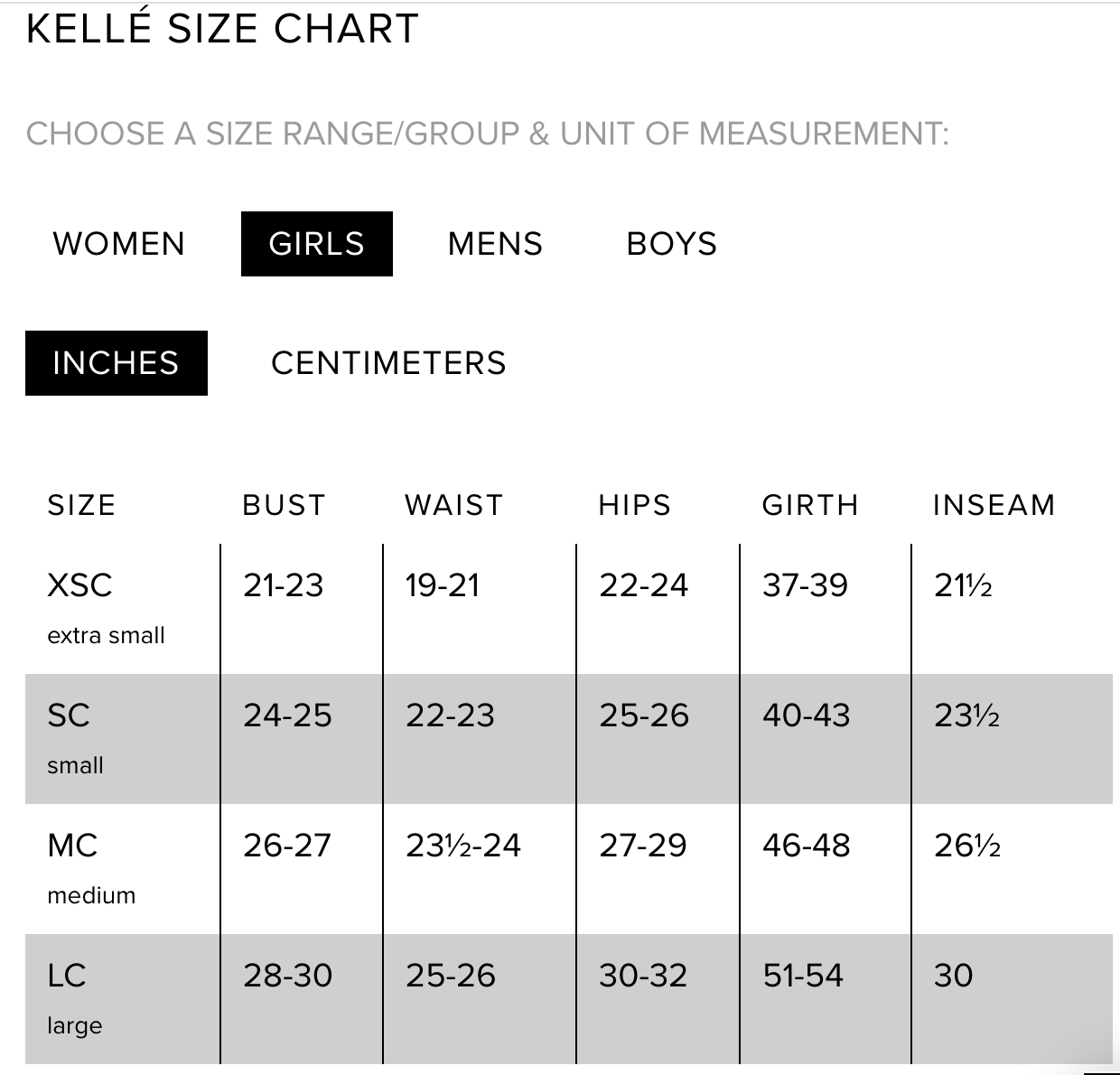
Task: Choose INCHES as unit of measurement
Action: tap(116, 363)
